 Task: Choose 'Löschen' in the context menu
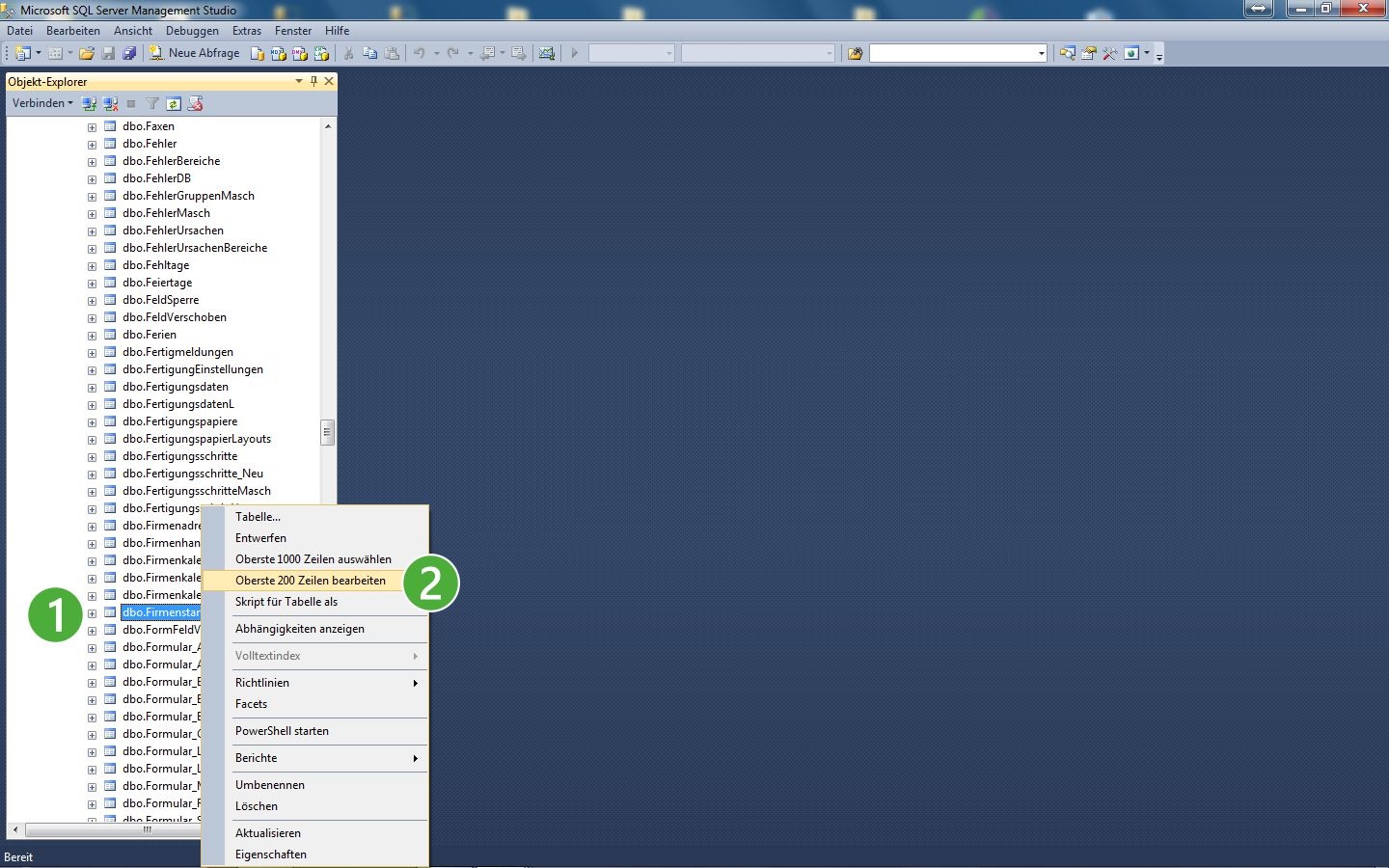point(314,806)
